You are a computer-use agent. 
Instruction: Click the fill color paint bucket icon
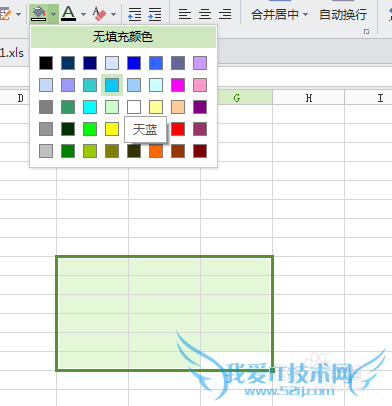[x=39, y=14]
